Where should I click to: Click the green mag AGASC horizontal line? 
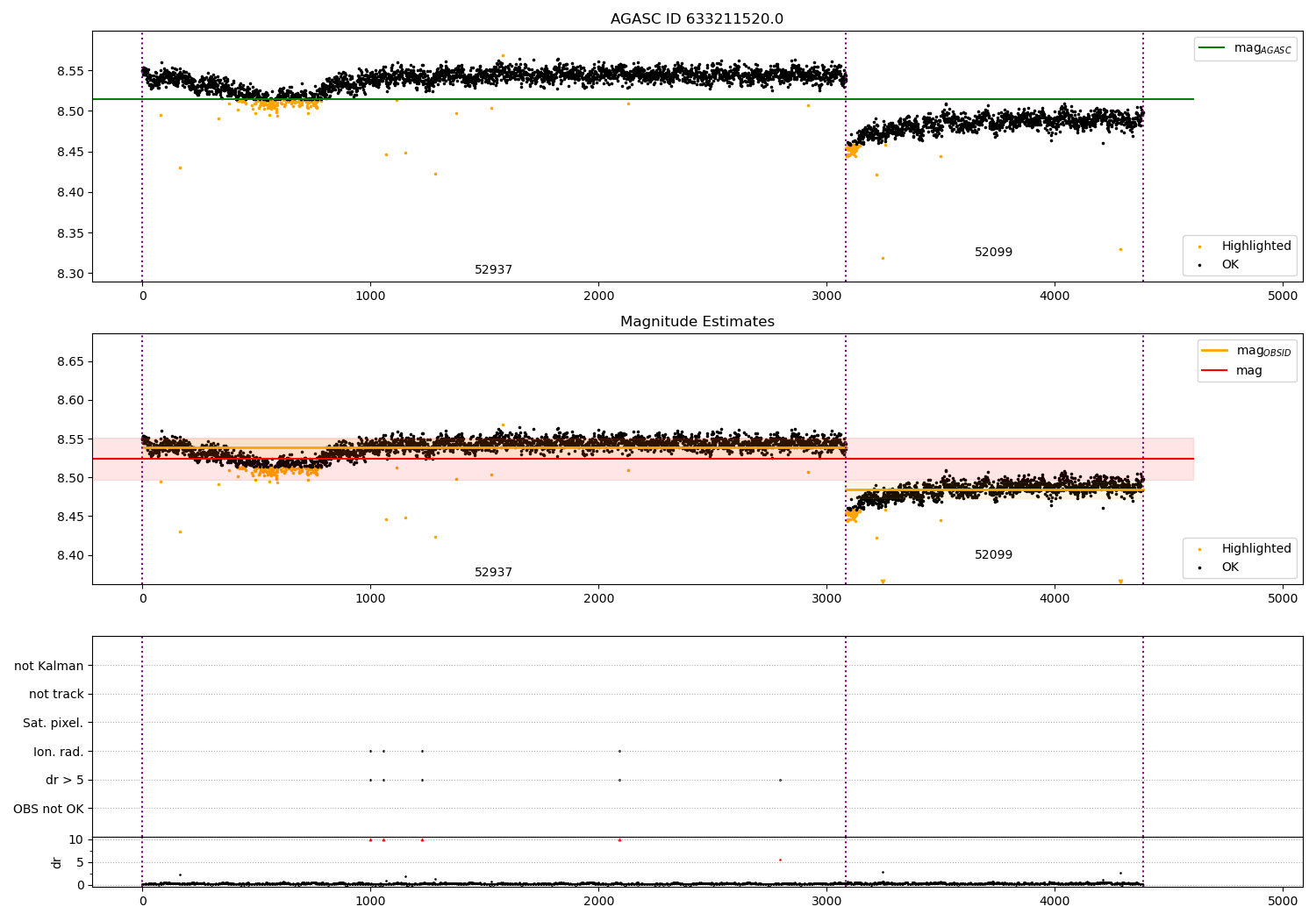(x=642, y=99)
